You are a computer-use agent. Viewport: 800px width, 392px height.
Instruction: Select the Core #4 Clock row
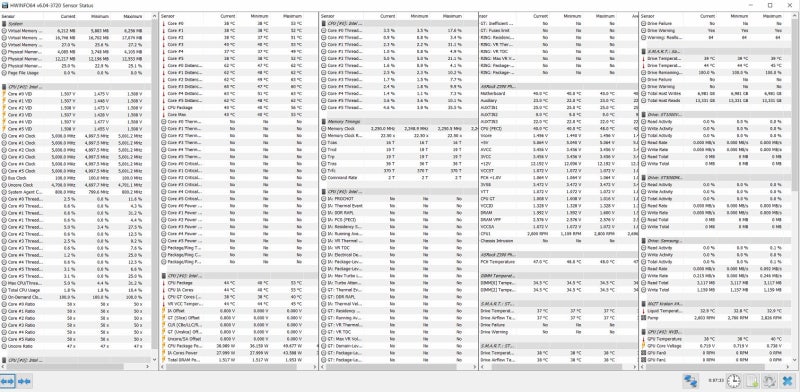(x=76, y=164)
